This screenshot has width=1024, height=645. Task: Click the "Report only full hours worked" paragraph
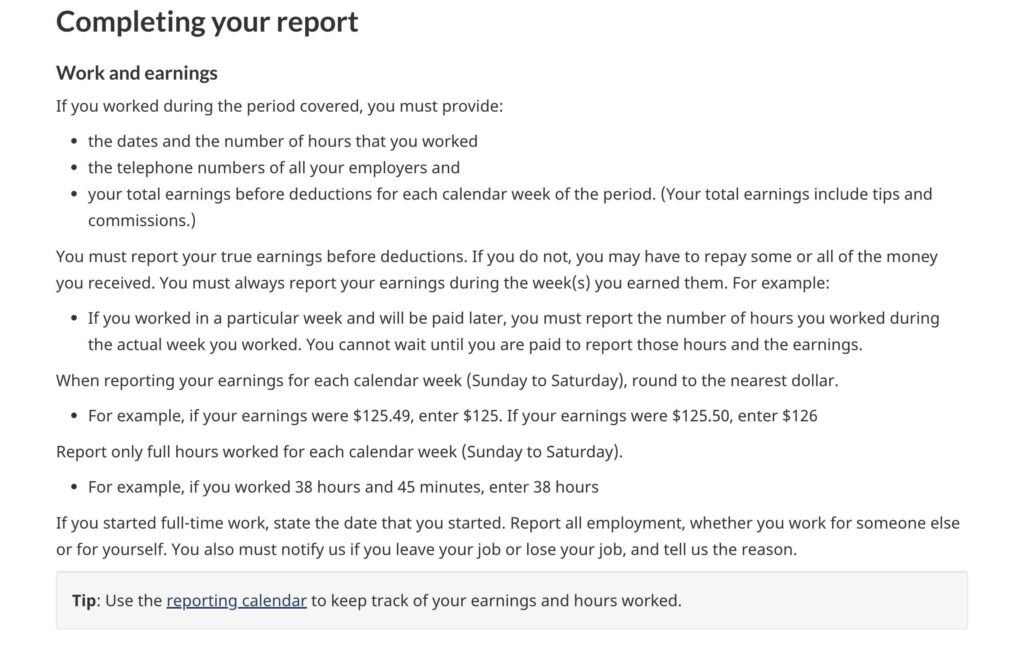click(339, 451)
